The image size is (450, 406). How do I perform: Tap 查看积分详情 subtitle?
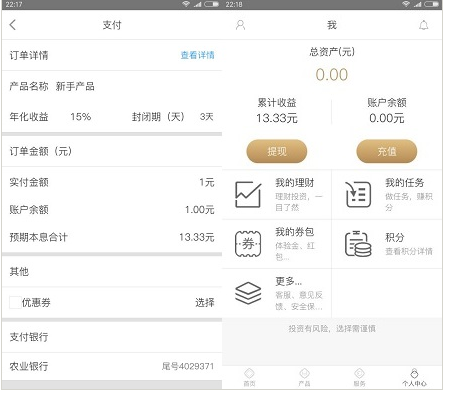tap(409, 251)
